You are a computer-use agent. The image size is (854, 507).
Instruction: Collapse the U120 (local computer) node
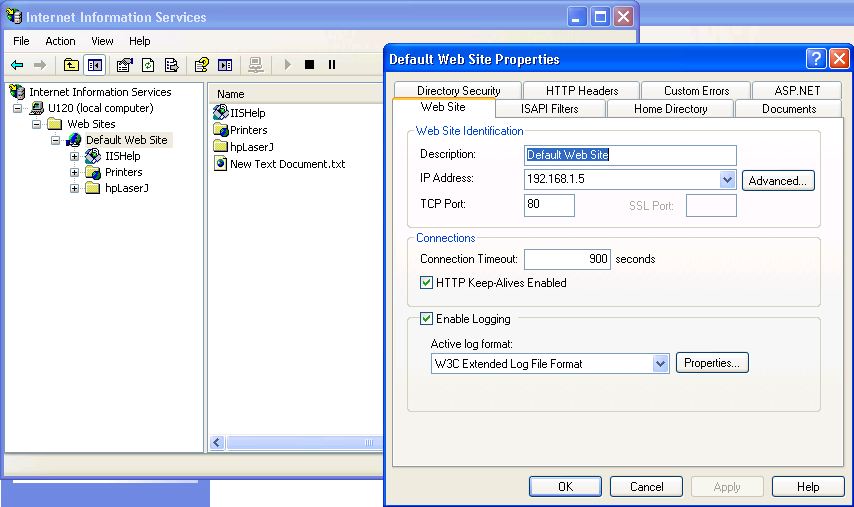pyautogui.click(x=17, y=108)
